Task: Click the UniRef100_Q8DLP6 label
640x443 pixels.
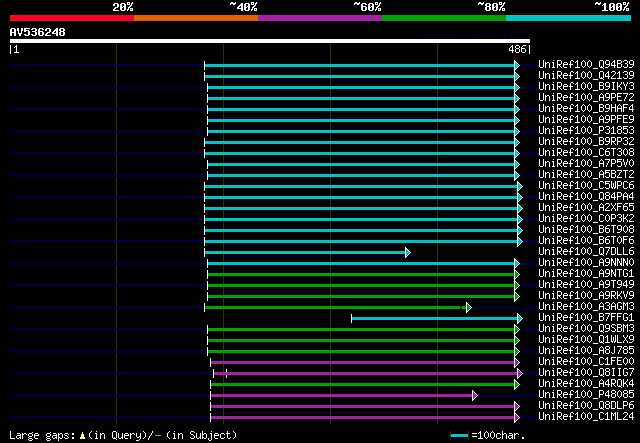Action: (586, 406)
